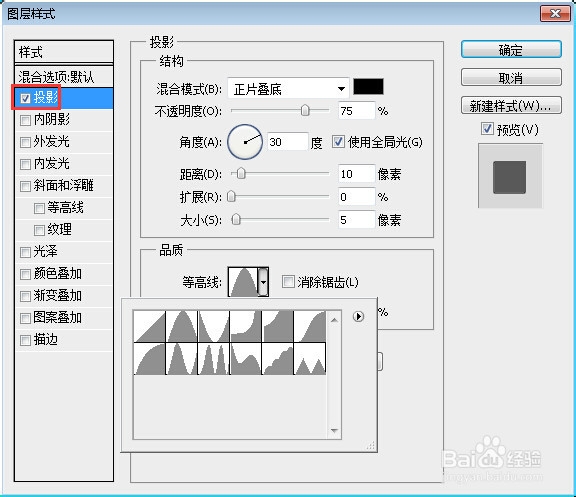576x497 pixels.
Task: Select the Linear contour preset
Action: (x=150, y=326)
